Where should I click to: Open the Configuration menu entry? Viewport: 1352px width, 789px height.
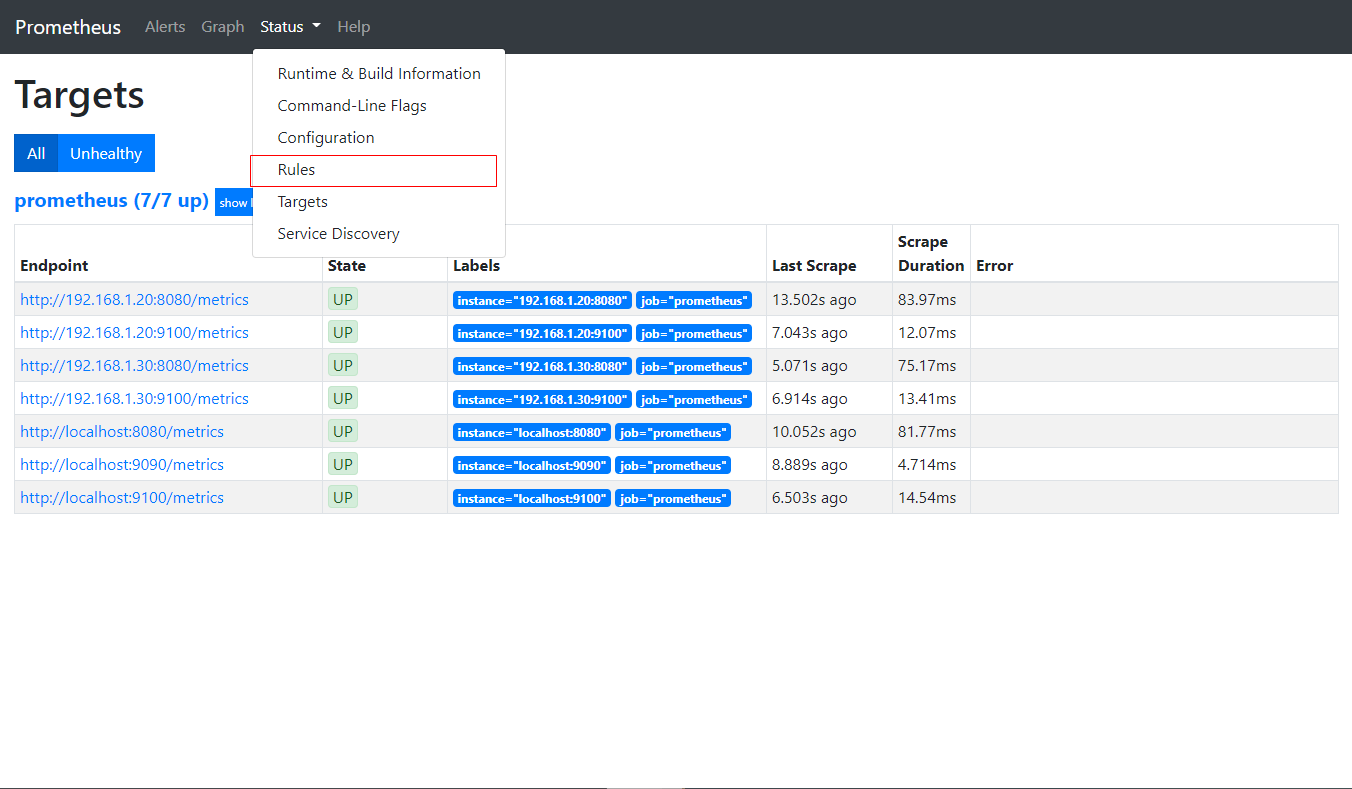(x=379, y=138)
